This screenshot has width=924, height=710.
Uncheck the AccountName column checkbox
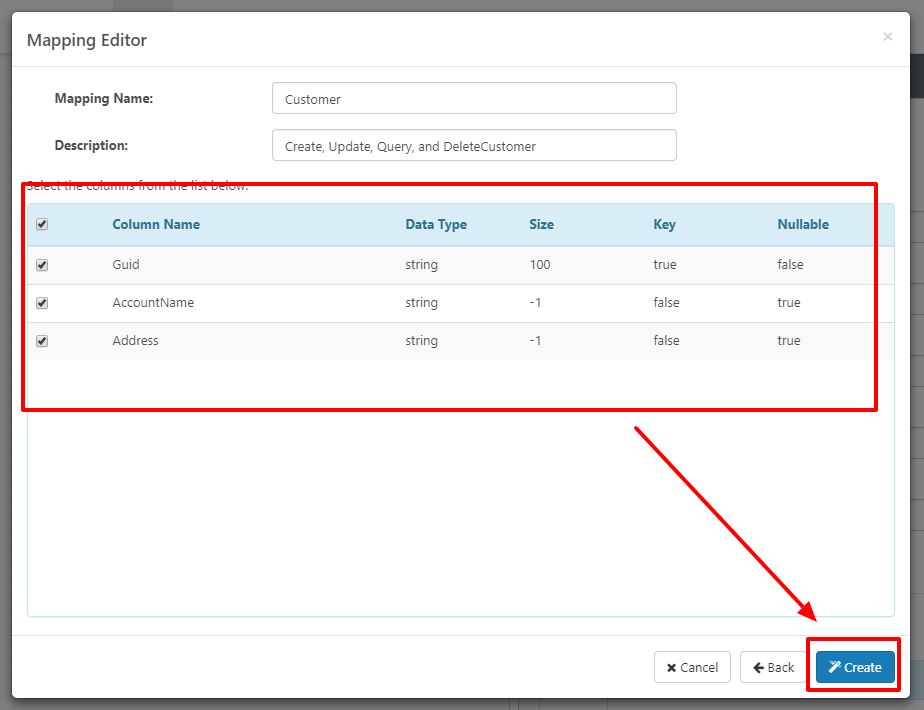tap(42, 303)
